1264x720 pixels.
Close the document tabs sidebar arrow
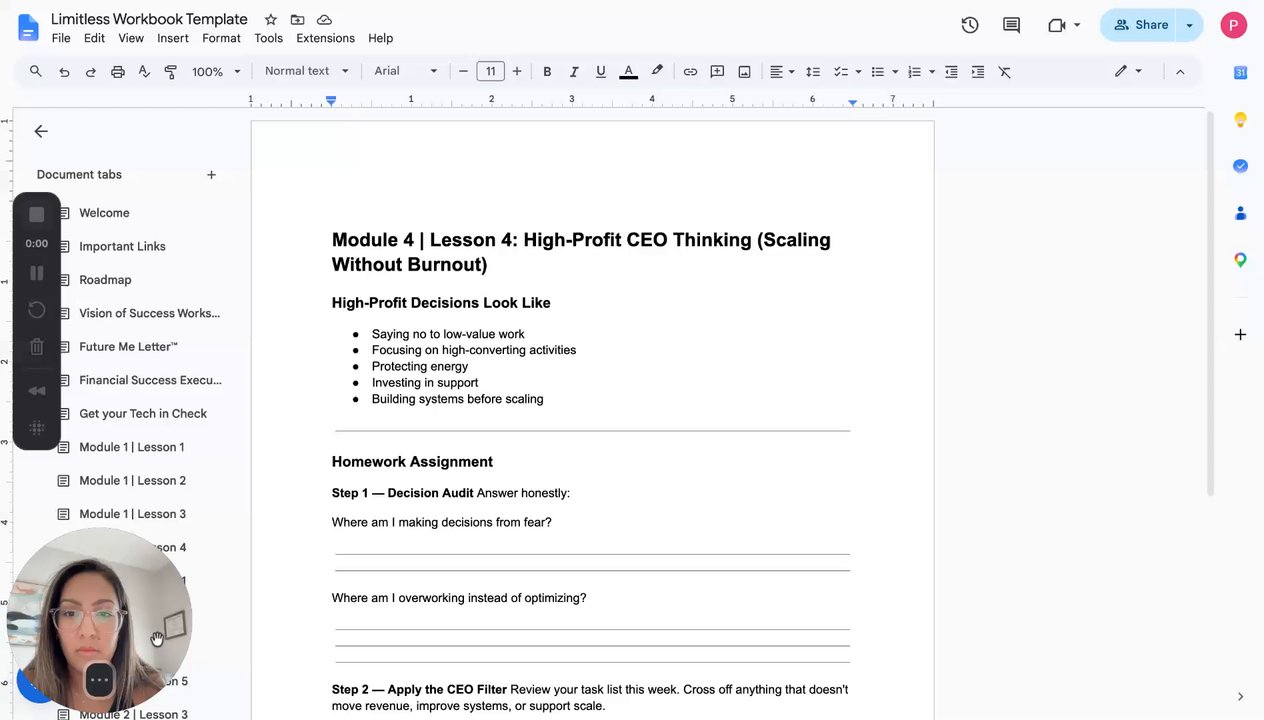point(41,131)
